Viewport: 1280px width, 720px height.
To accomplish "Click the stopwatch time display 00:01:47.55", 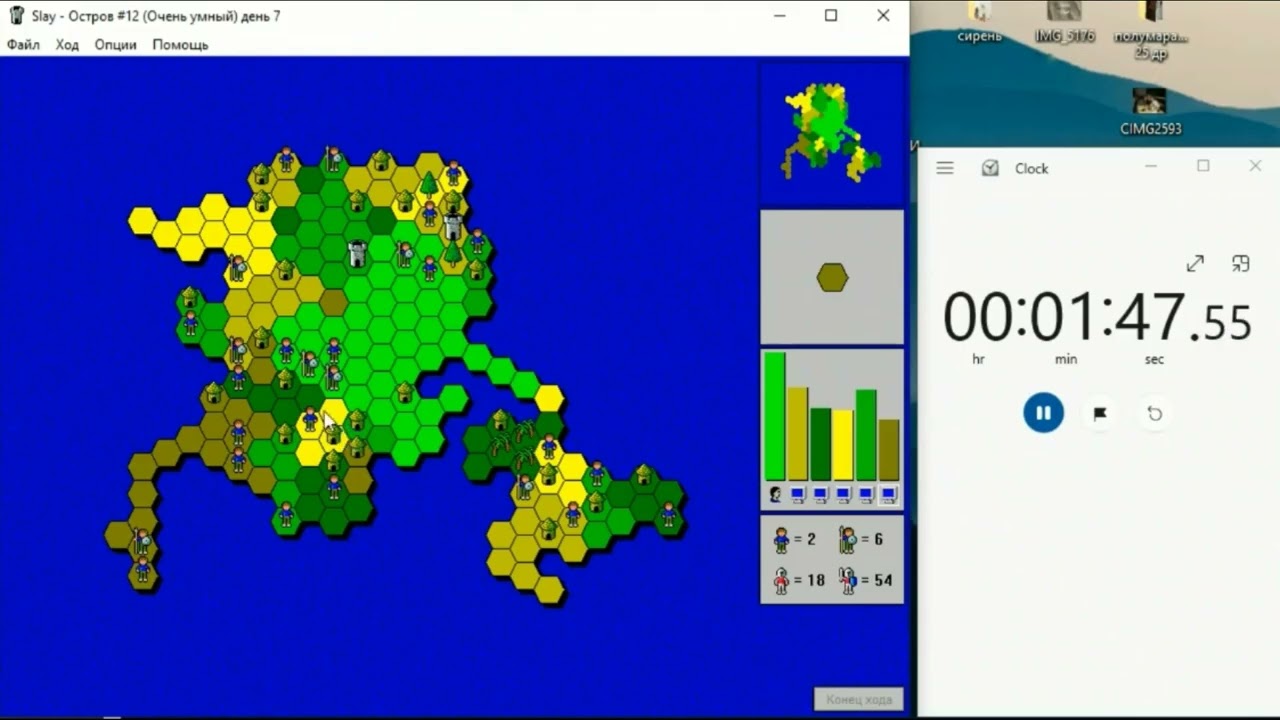I will [1097, 318].
